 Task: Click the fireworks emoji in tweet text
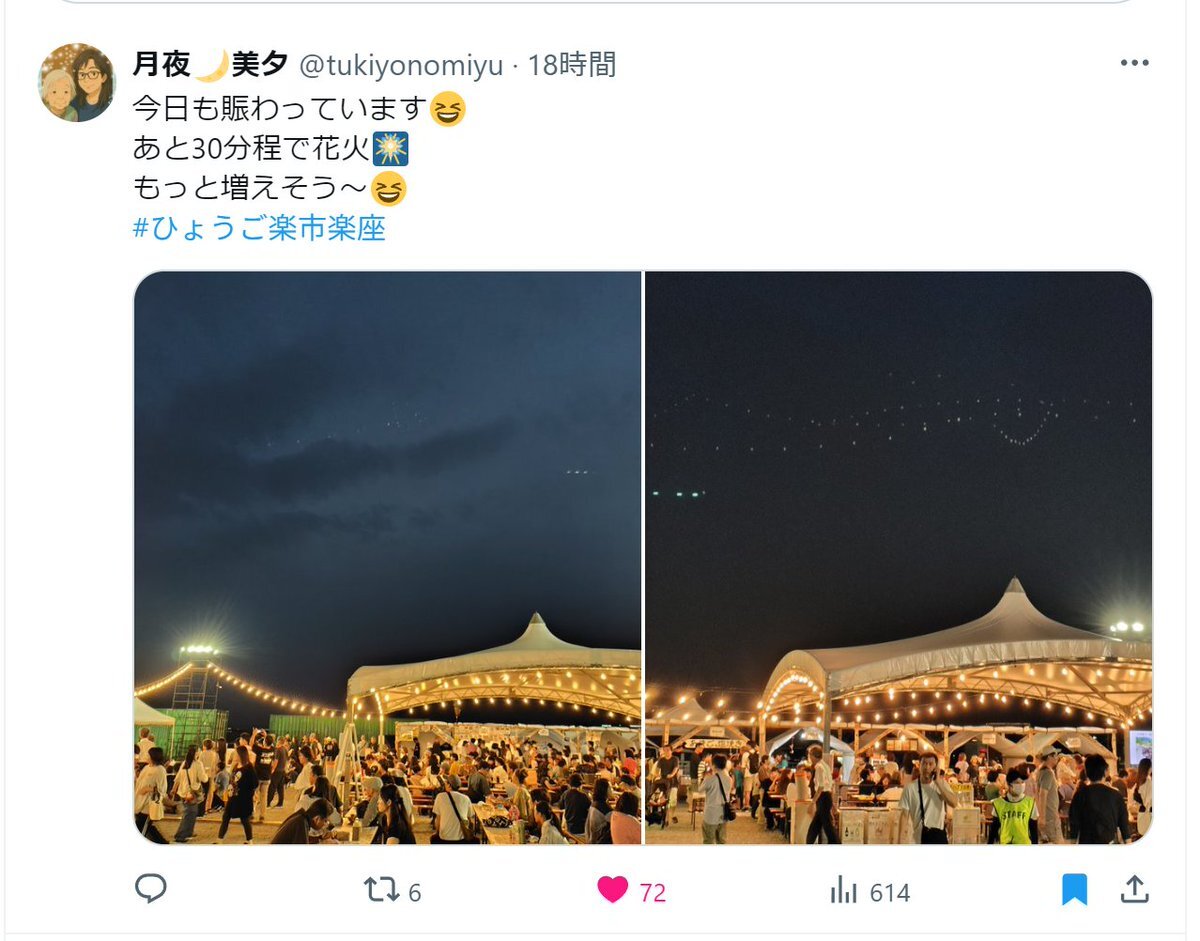pos(390,149)
